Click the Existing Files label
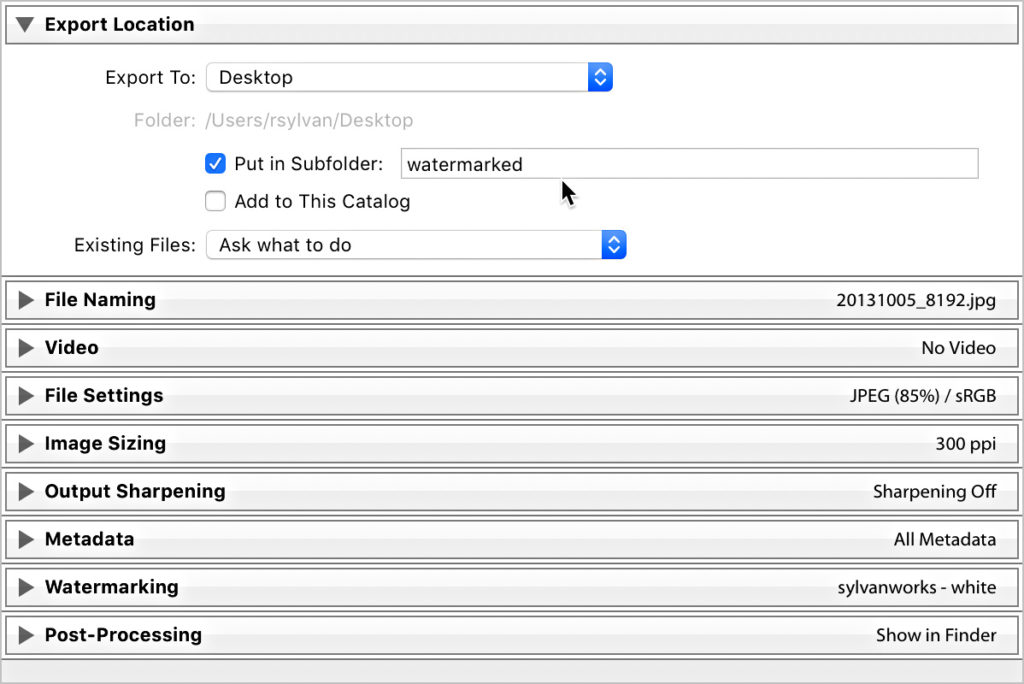 tap(135, 245)
